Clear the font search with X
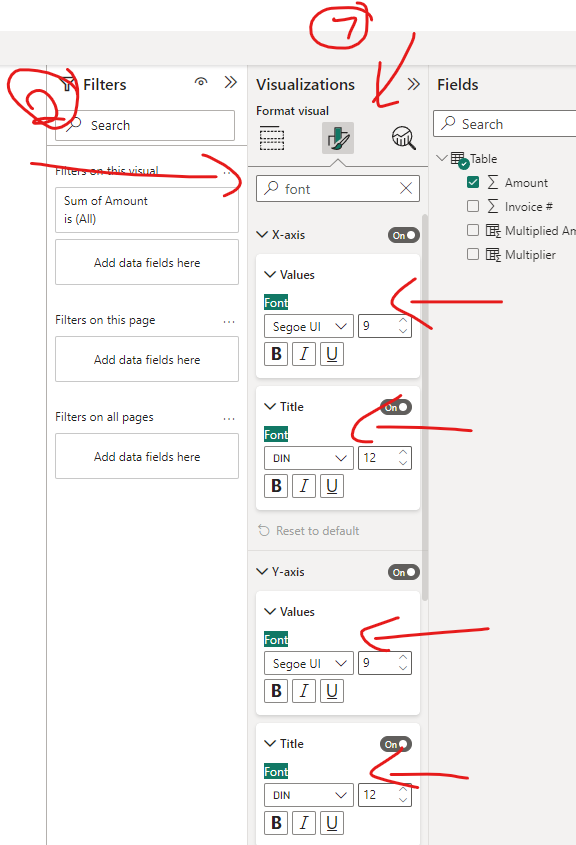Screen dimensions: 576x845 (x=406, y=188)
